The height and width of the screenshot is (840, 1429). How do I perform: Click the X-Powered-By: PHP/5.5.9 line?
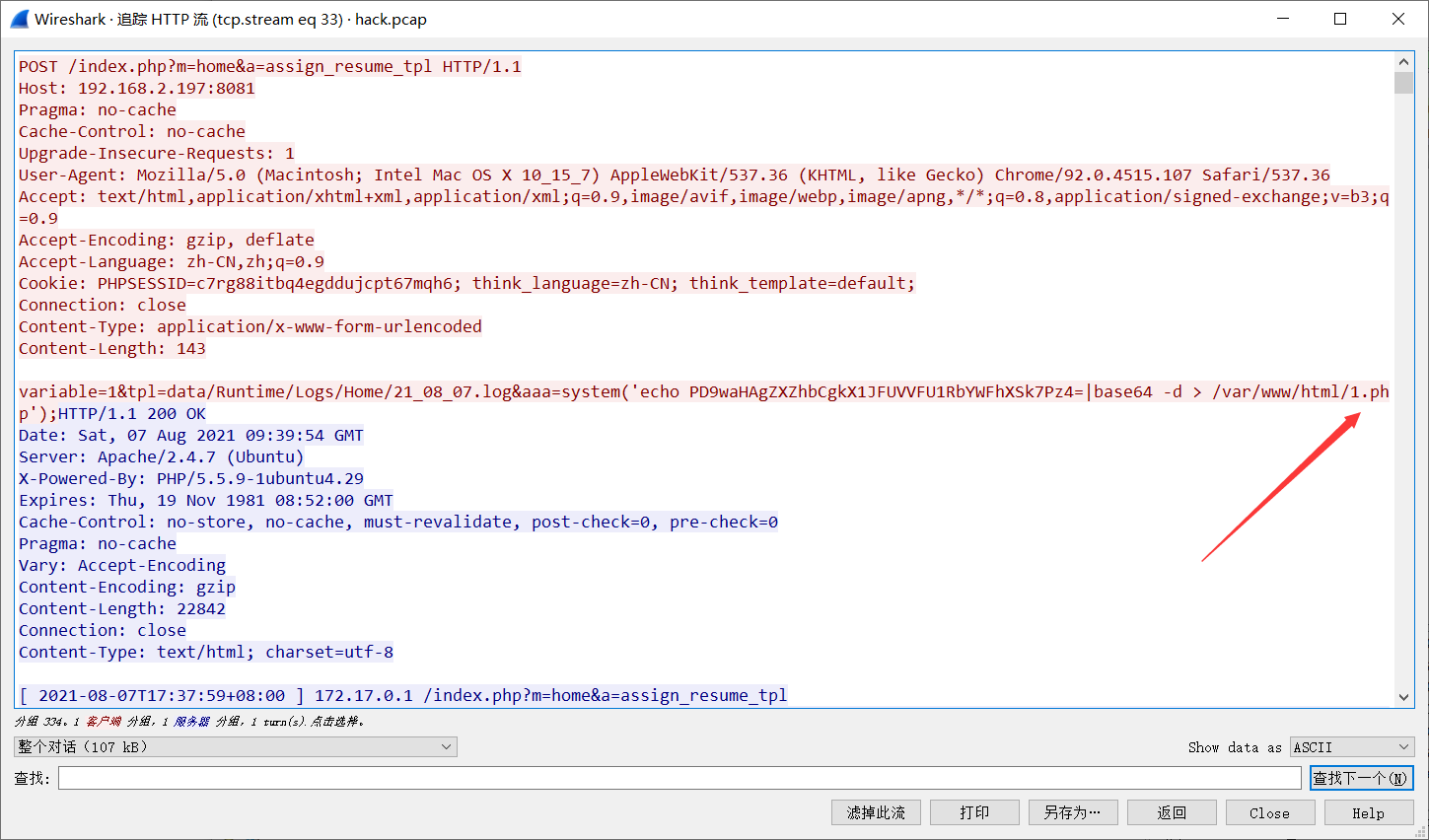point(191,478)
